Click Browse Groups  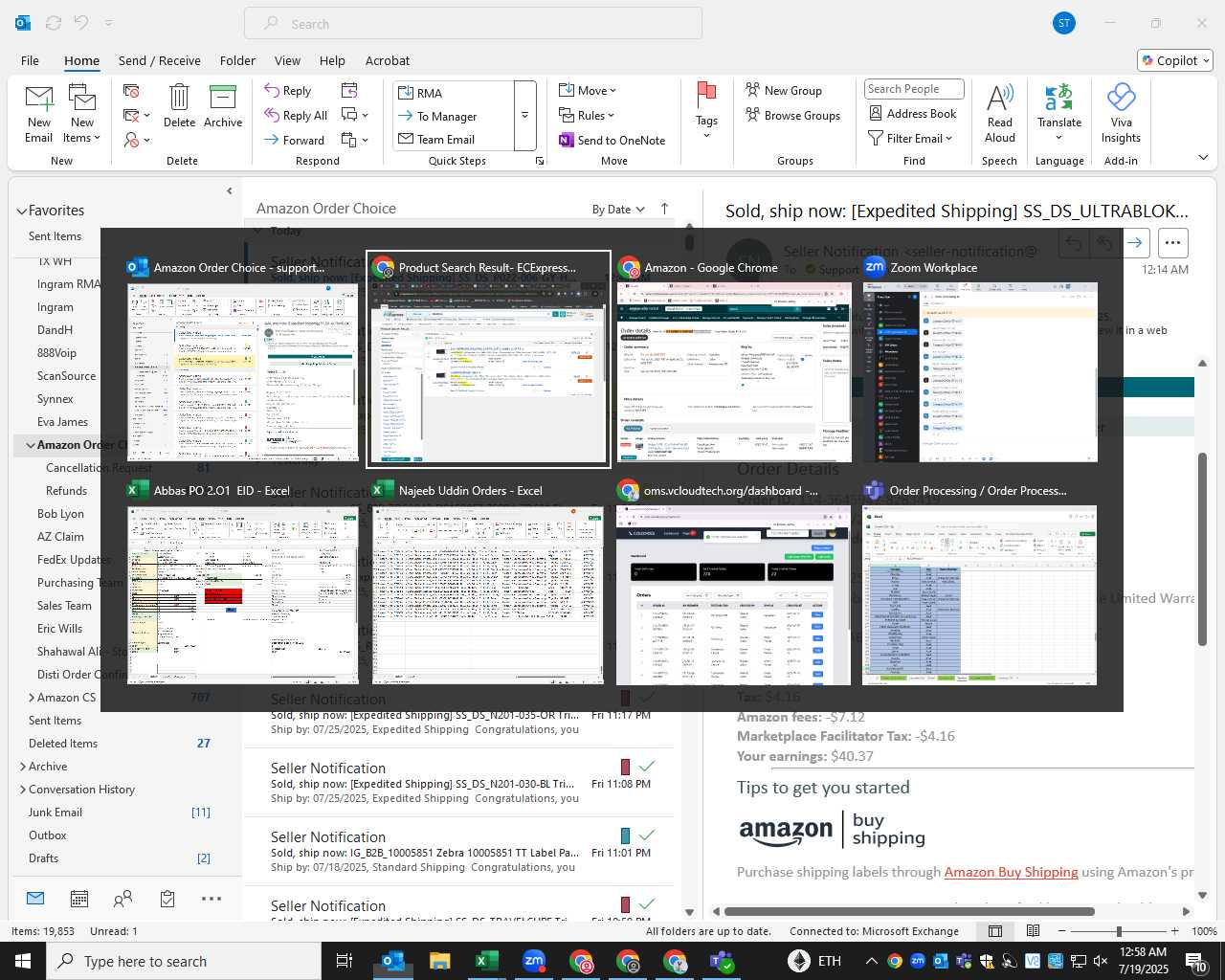[x=792, y=116]
